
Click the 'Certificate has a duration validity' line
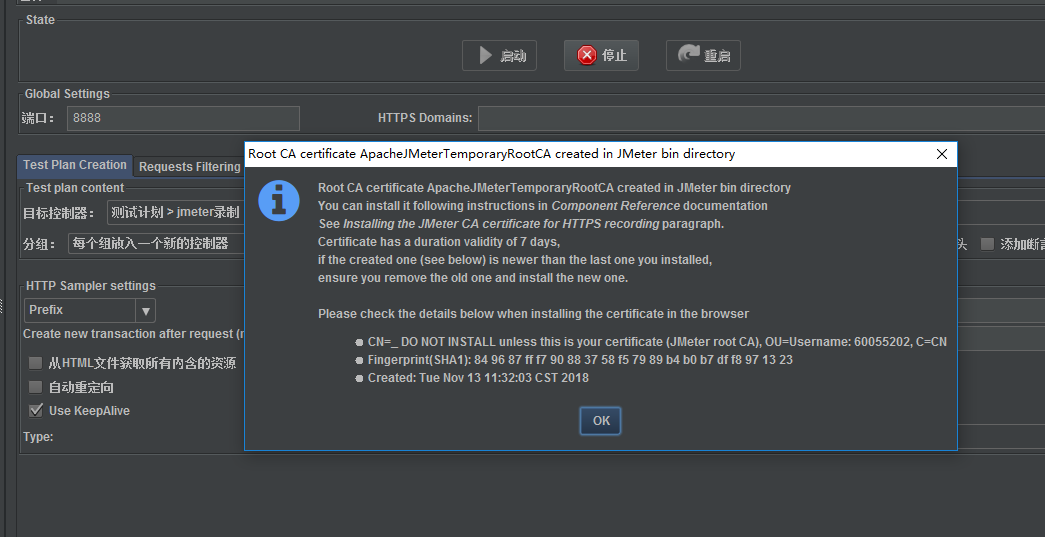(x=439, y=242)
